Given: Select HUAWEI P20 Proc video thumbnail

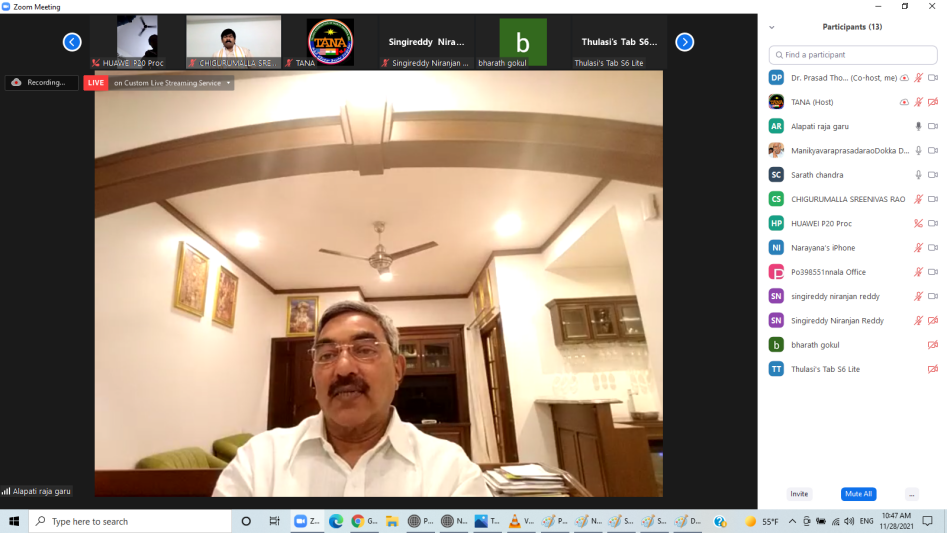Looking at the screenshot, I should pos(137,42).
